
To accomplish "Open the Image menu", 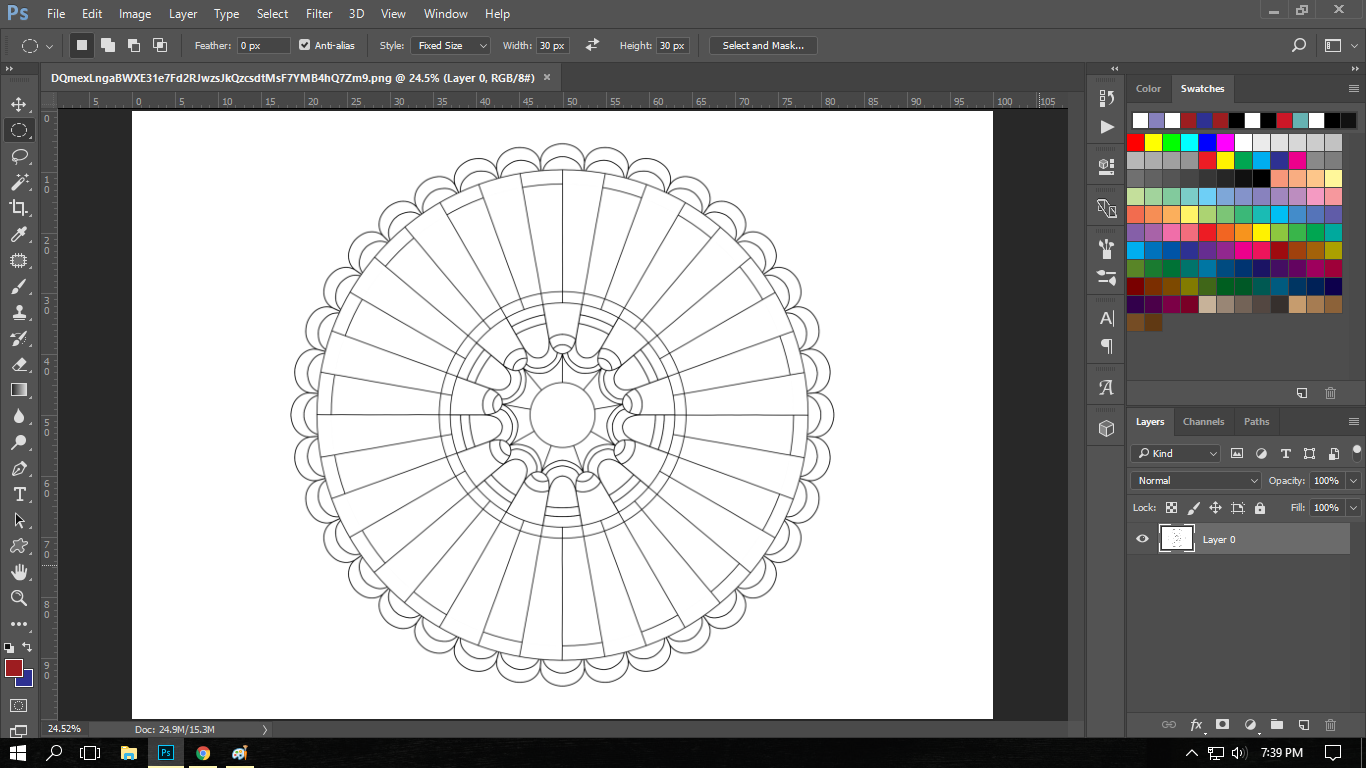I will (x=135, y=14).
